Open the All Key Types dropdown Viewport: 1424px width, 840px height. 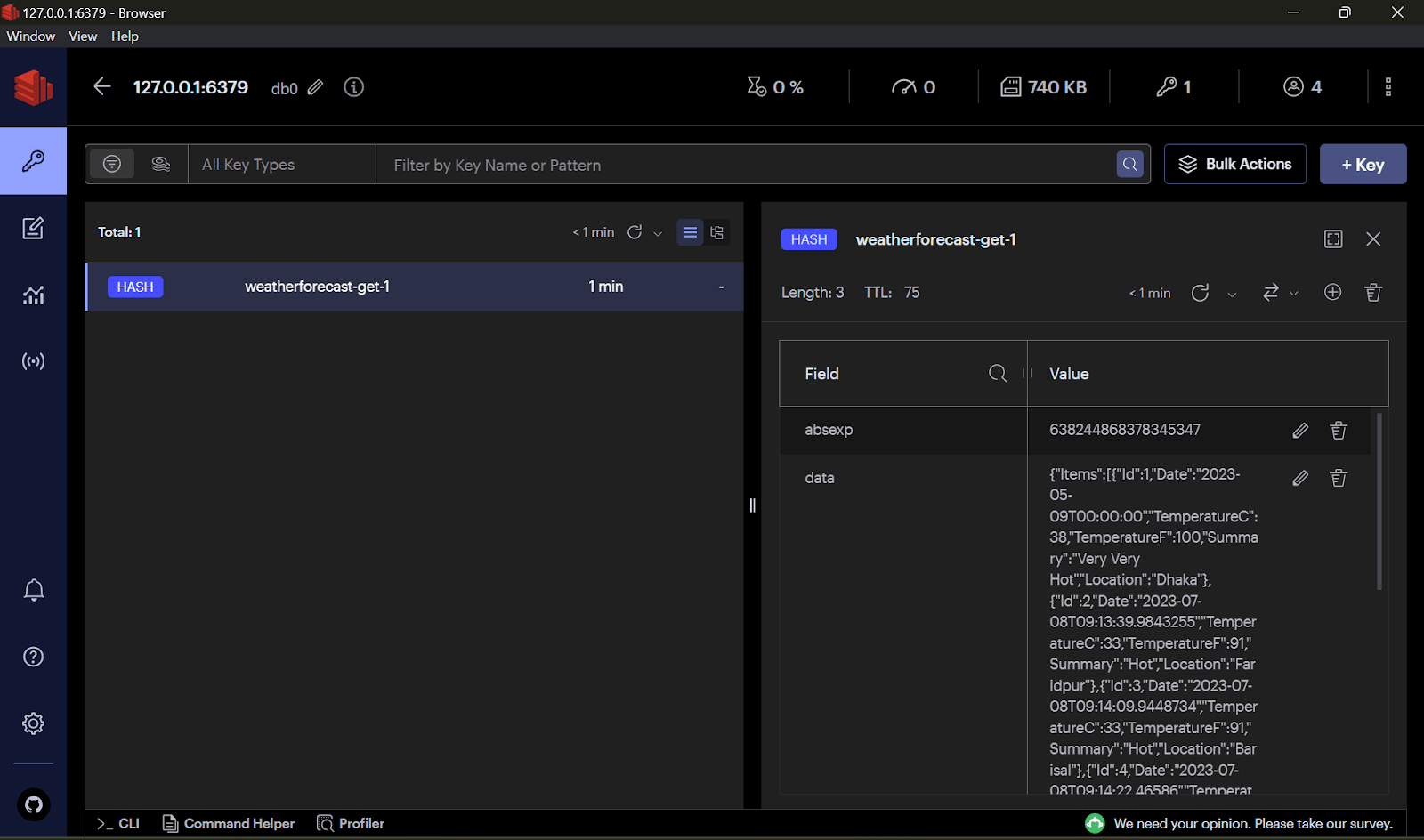281,165
